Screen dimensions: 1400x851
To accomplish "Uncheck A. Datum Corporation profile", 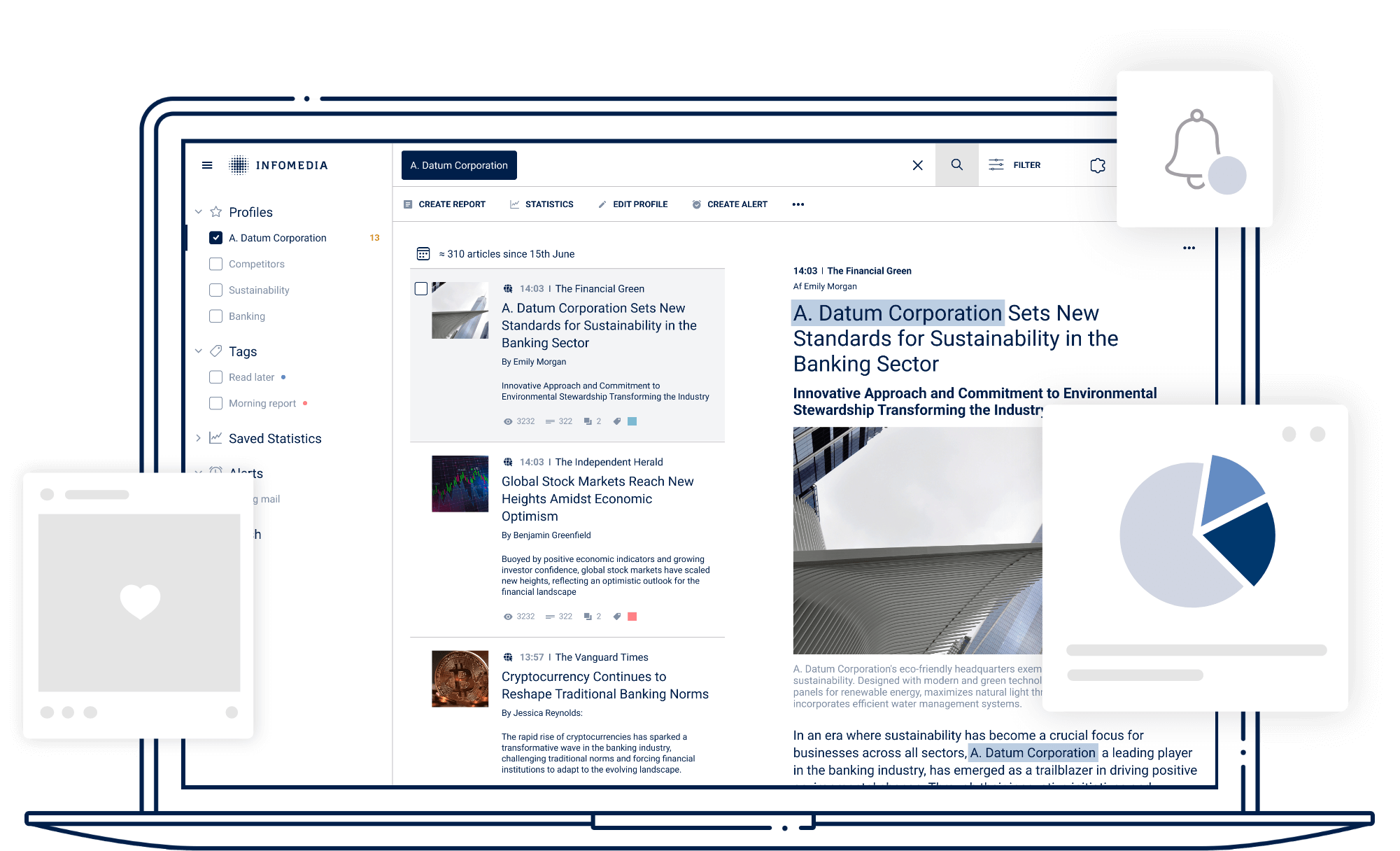I will click(215, 238).
